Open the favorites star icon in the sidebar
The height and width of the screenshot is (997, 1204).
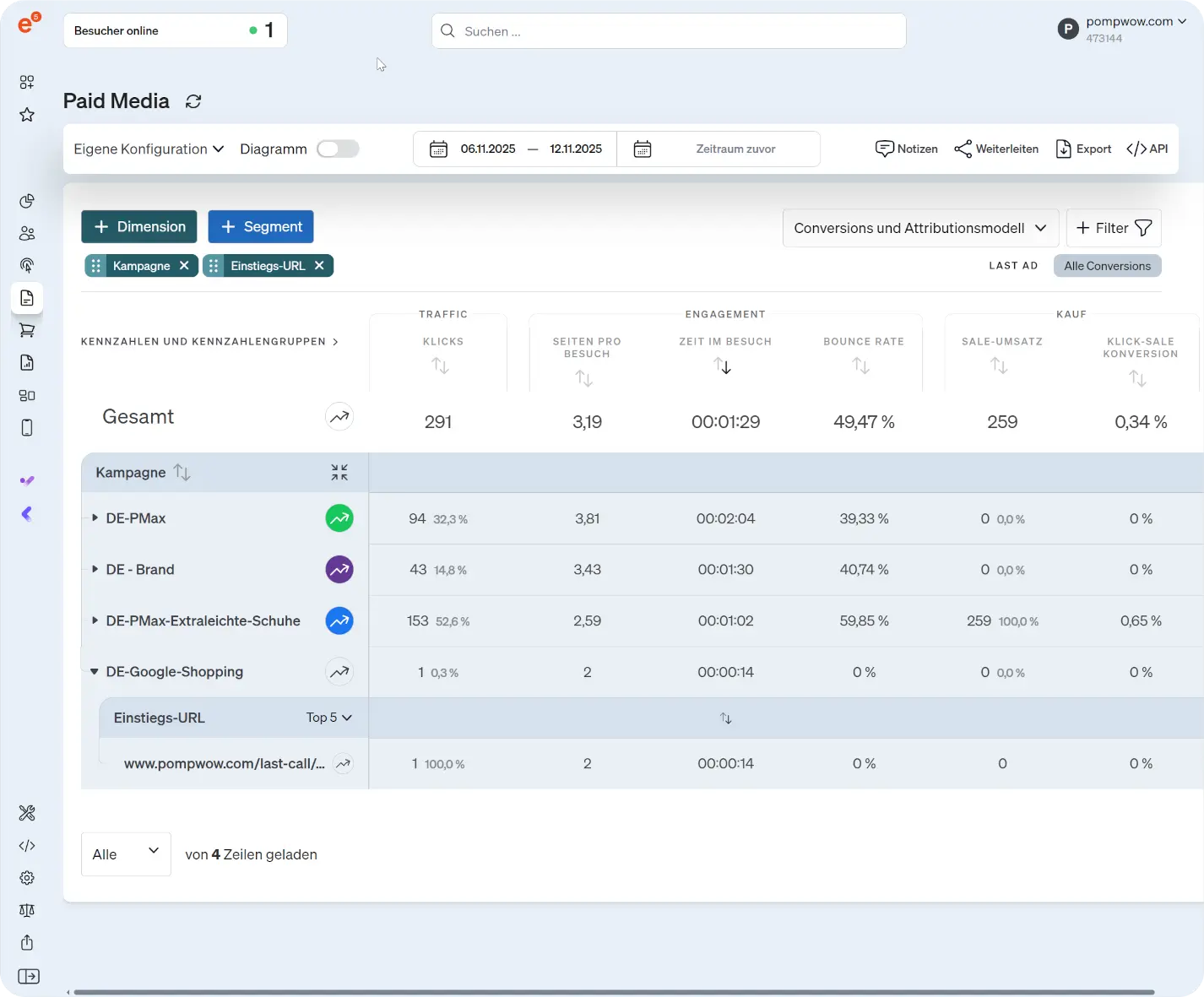(x=26, y=114)
